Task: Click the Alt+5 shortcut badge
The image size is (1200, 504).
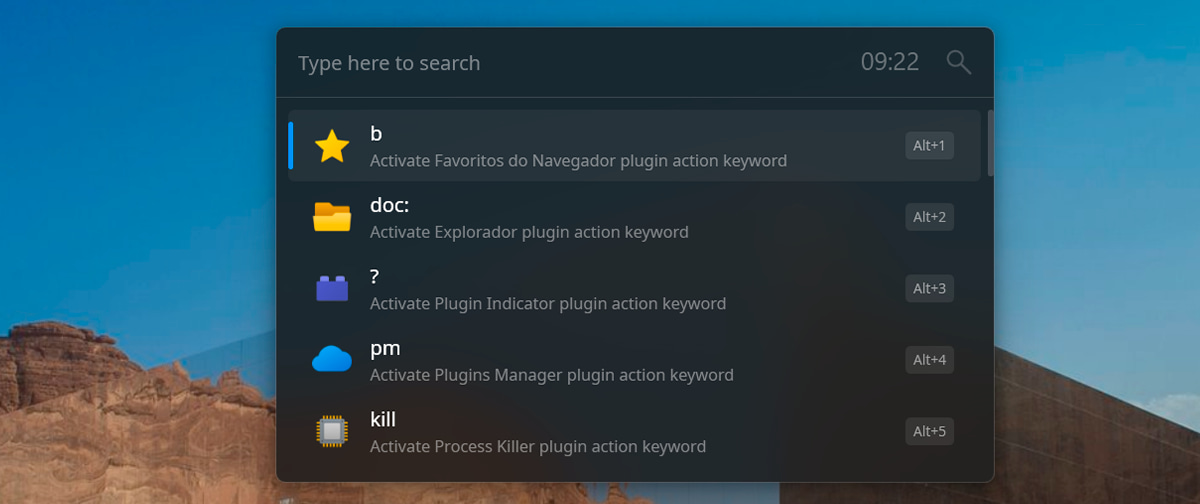Action: (930, 432)
